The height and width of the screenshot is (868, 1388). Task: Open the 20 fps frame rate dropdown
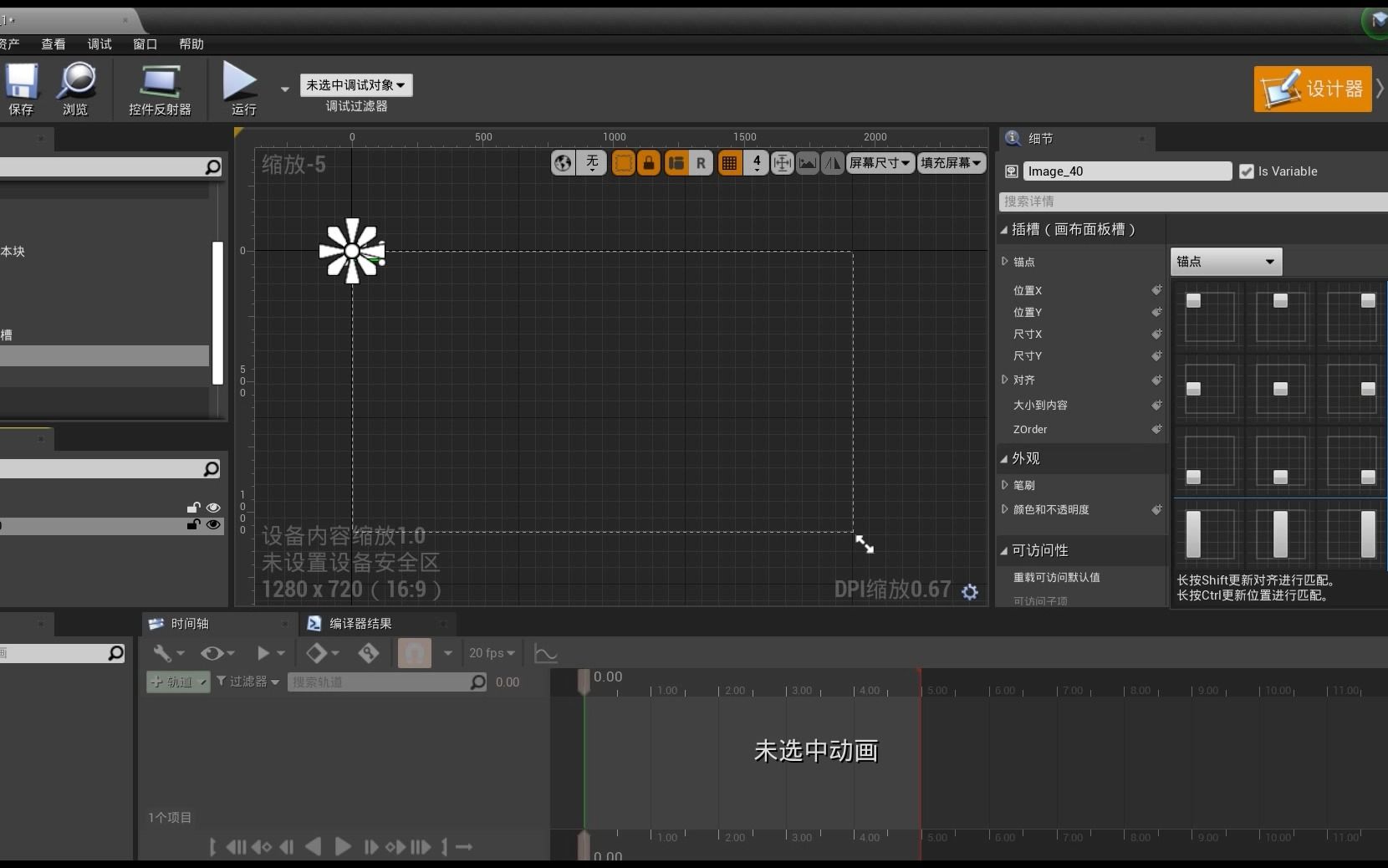(492, 653)
